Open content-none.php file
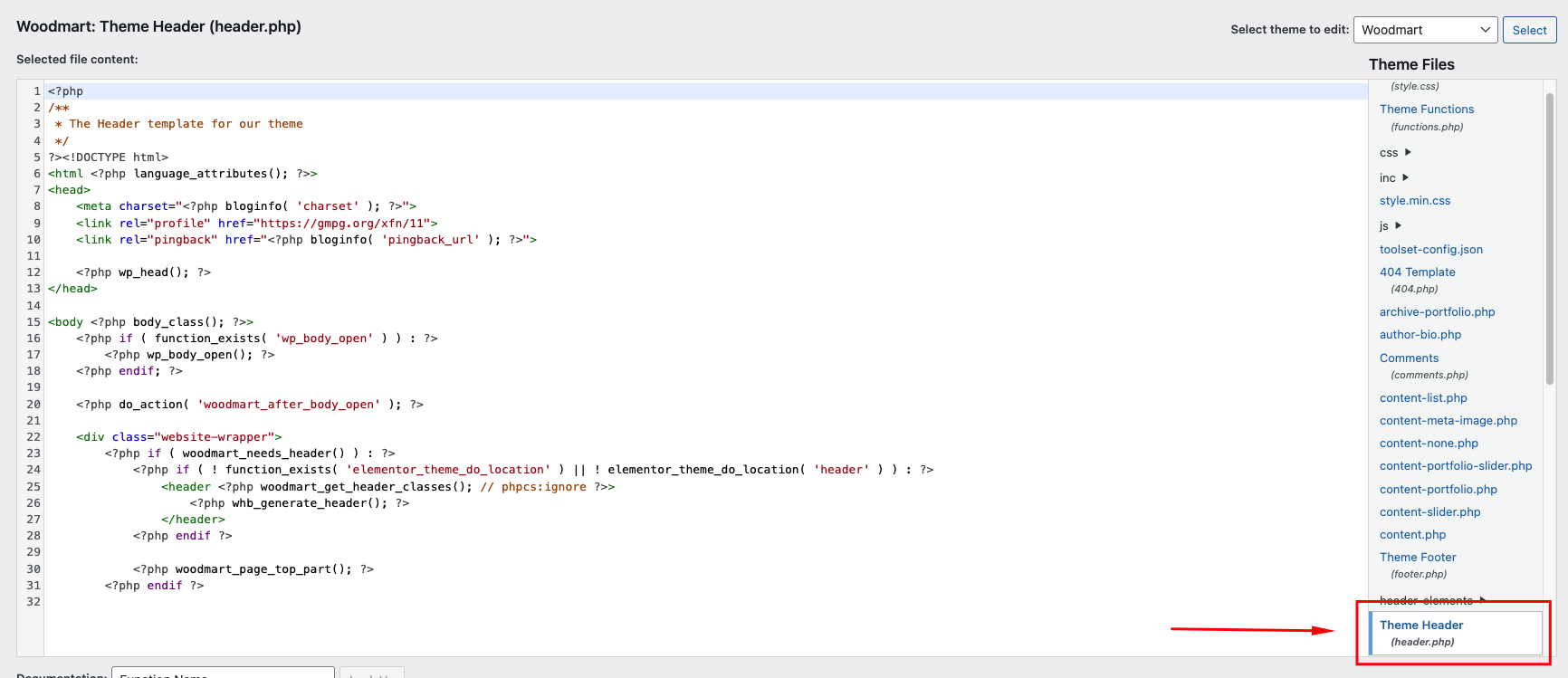 pyautogui.click(x=1429, y=444)
